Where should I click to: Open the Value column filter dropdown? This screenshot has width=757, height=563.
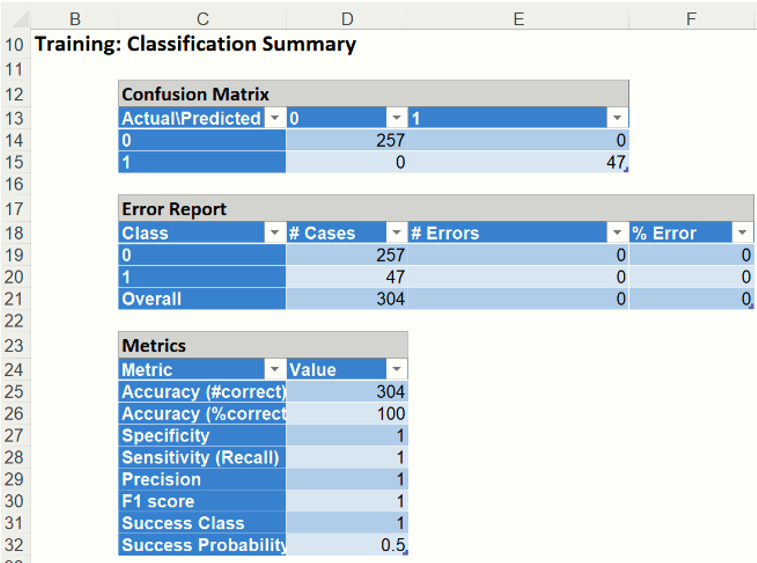[396, 369]
